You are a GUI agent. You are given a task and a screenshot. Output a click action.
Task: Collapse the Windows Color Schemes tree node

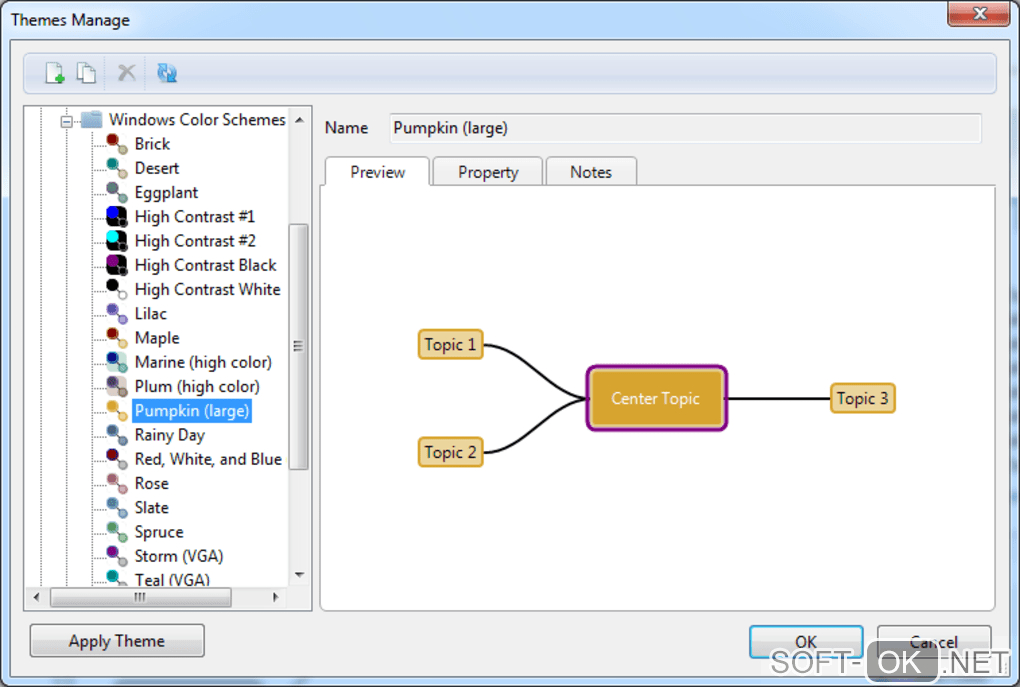(x=66, y=121)
